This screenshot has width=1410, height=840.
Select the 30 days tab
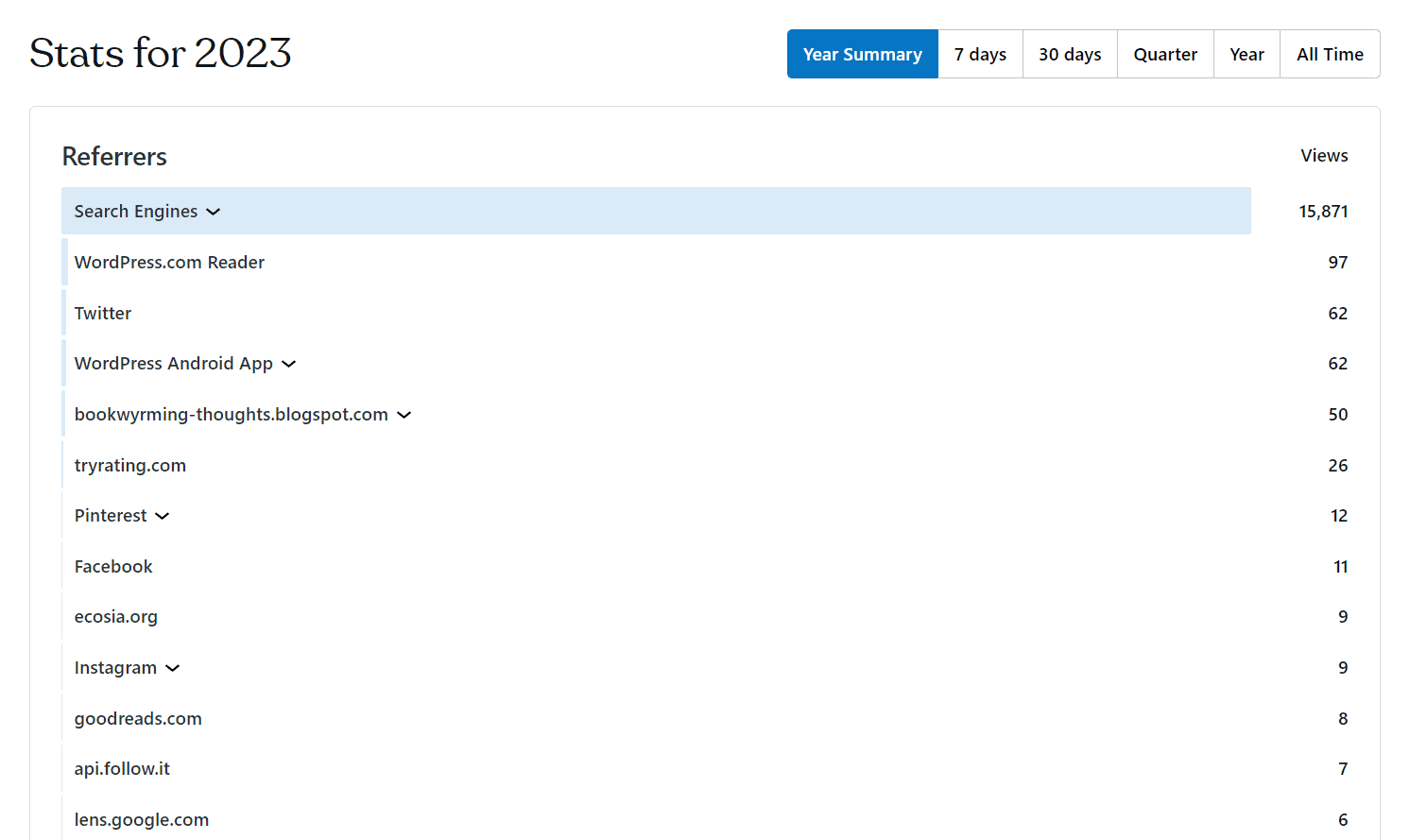[1070, 54]
